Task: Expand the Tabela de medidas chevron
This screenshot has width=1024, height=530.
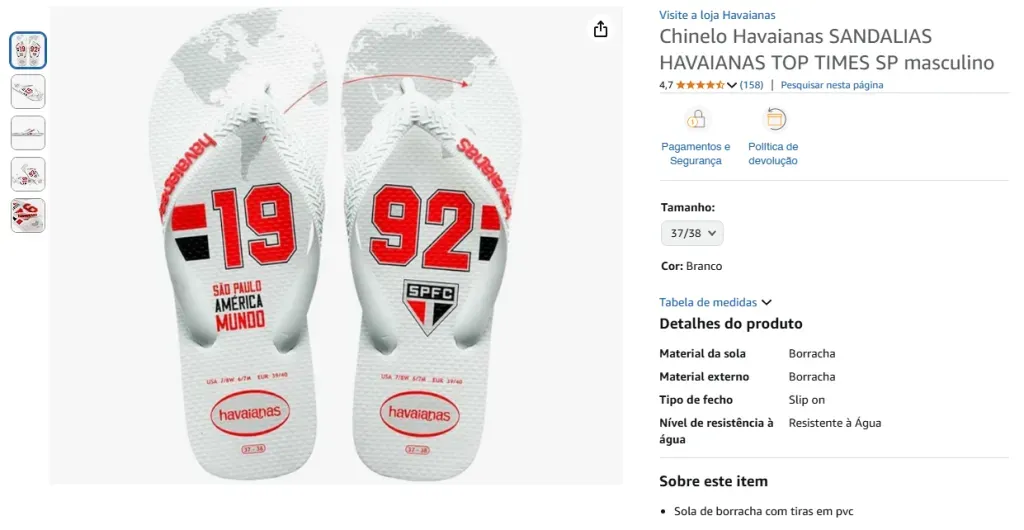Action: pos(767,302)
